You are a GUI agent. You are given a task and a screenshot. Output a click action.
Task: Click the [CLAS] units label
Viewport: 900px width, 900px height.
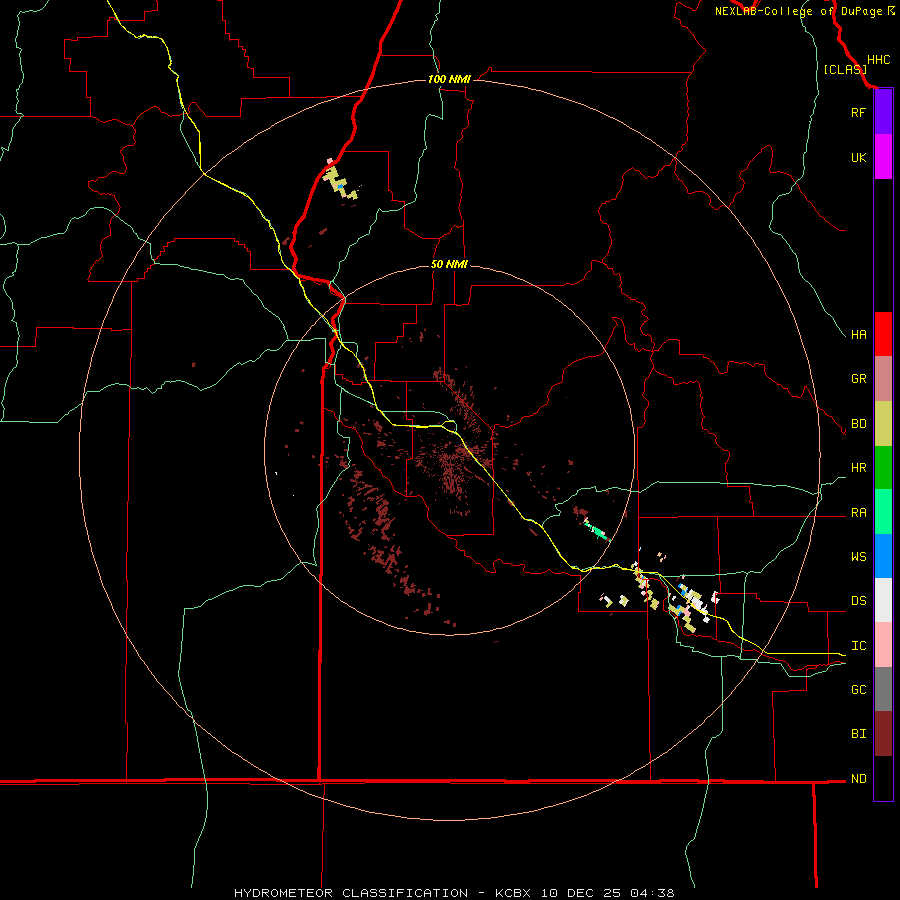coord(845,69)
